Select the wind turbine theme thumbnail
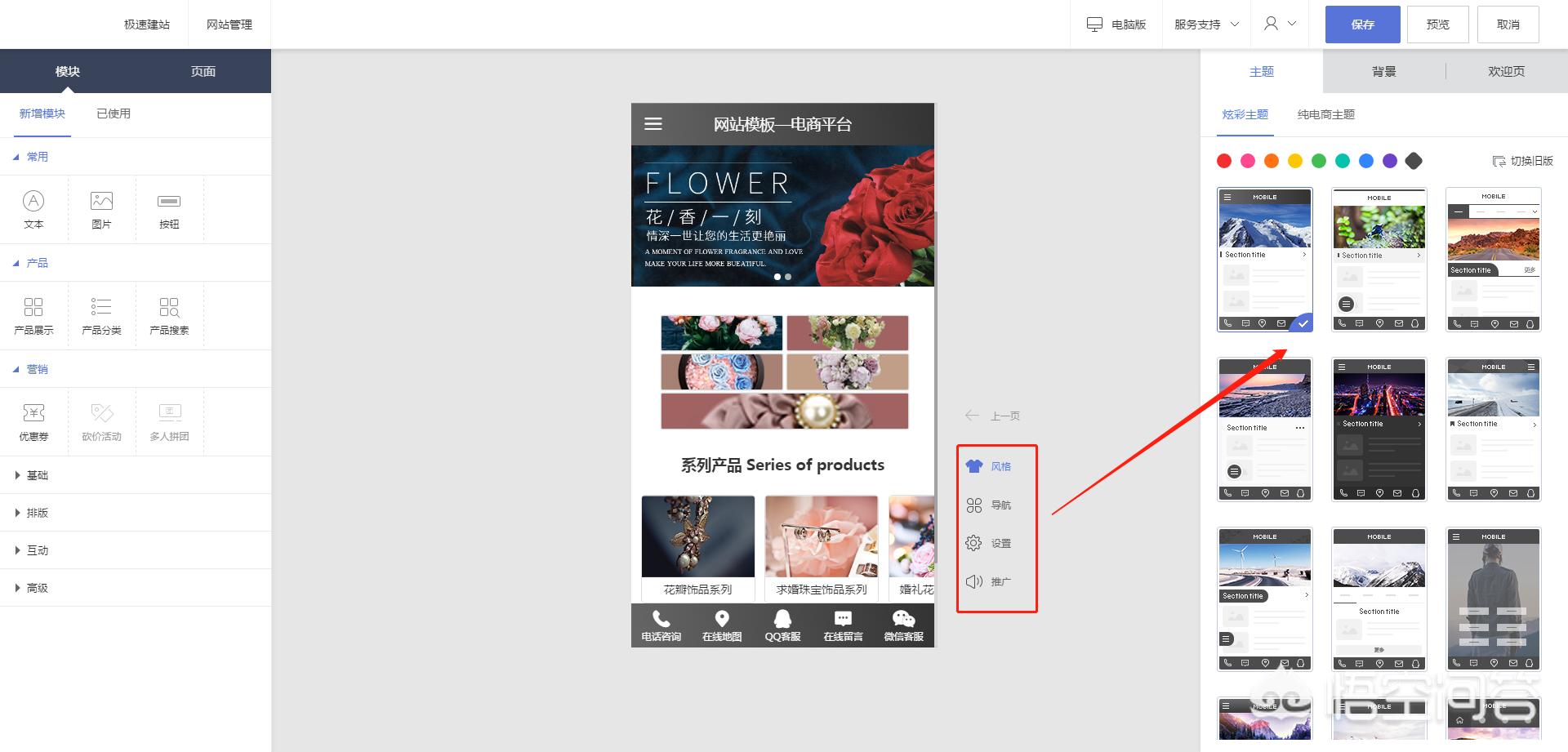 [x=1265, y=599]
